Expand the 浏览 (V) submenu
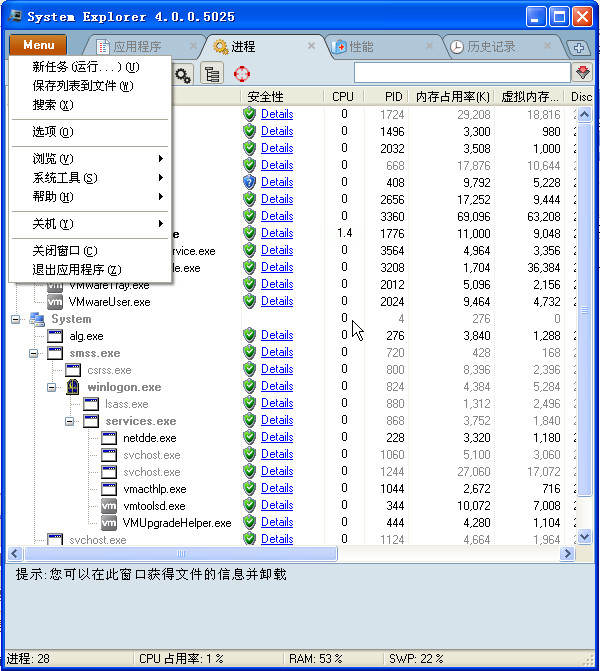600x671 pixels. (90, 159)
